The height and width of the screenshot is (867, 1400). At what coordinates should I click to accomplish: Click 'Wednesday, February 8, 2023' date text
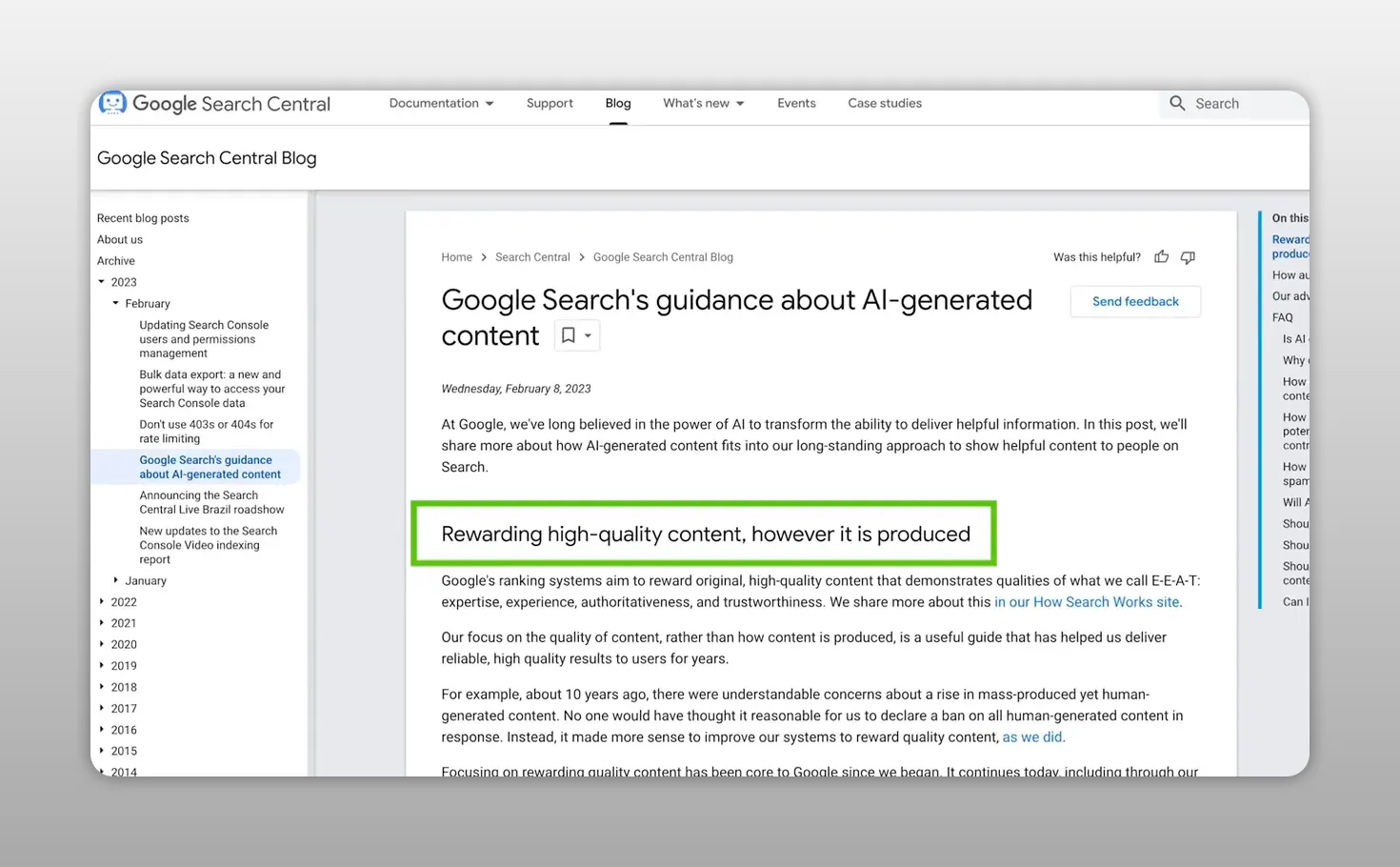tap(516, 389)
